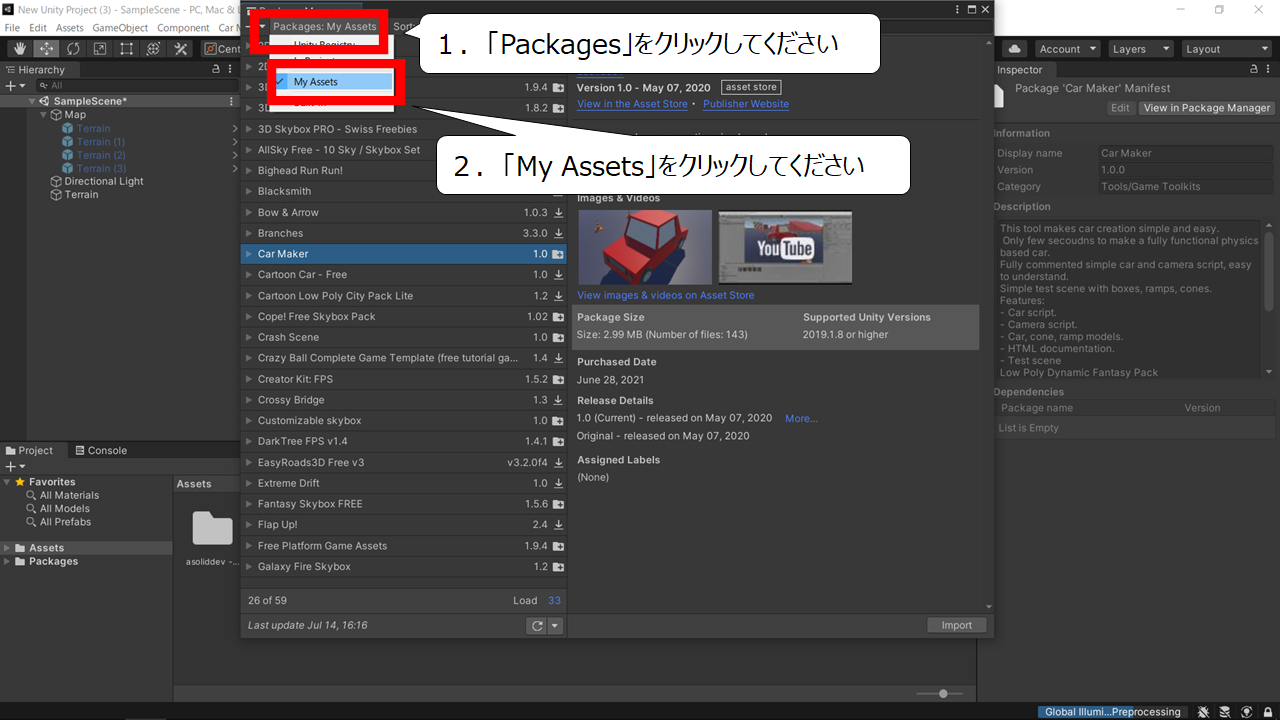The image size is (1280, 720).
Task: Toggle the Hierarchy panel lock
Action: click(x=216, y=70)
